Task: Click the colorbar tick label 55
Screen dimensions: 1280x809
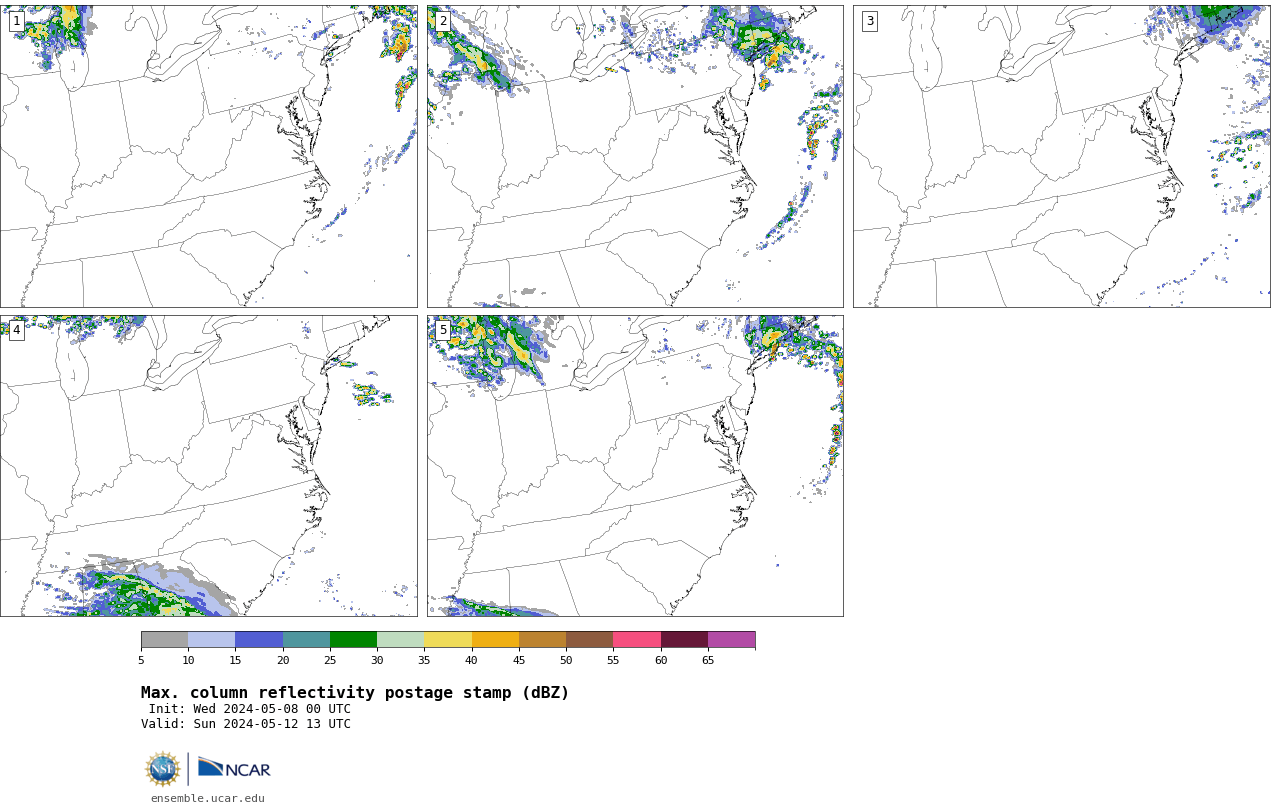Action: pyautogui.click(x=613, y=660)
